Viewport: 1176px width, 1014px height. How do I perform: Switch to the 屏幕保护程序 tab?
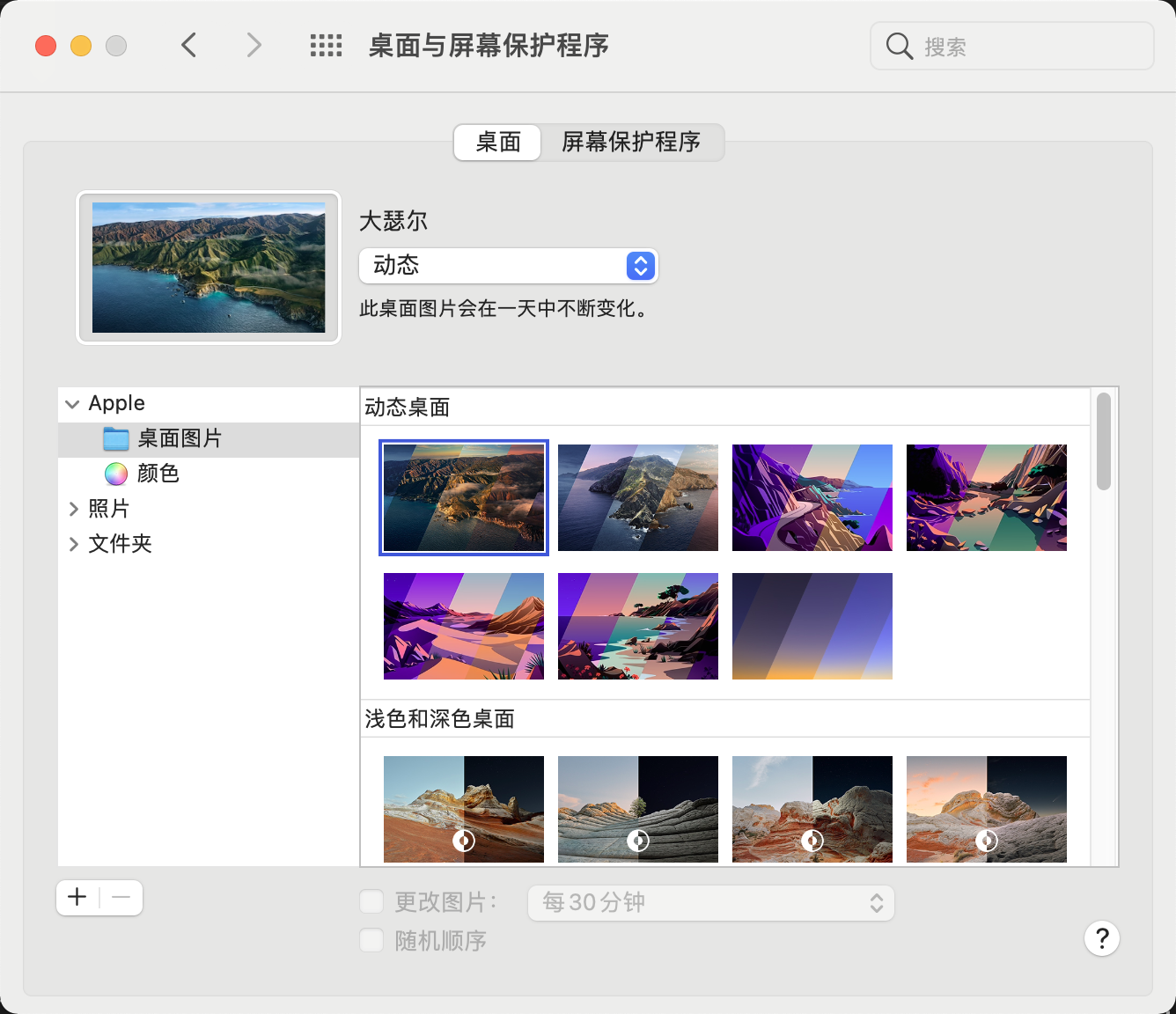(x=631, y=142)
